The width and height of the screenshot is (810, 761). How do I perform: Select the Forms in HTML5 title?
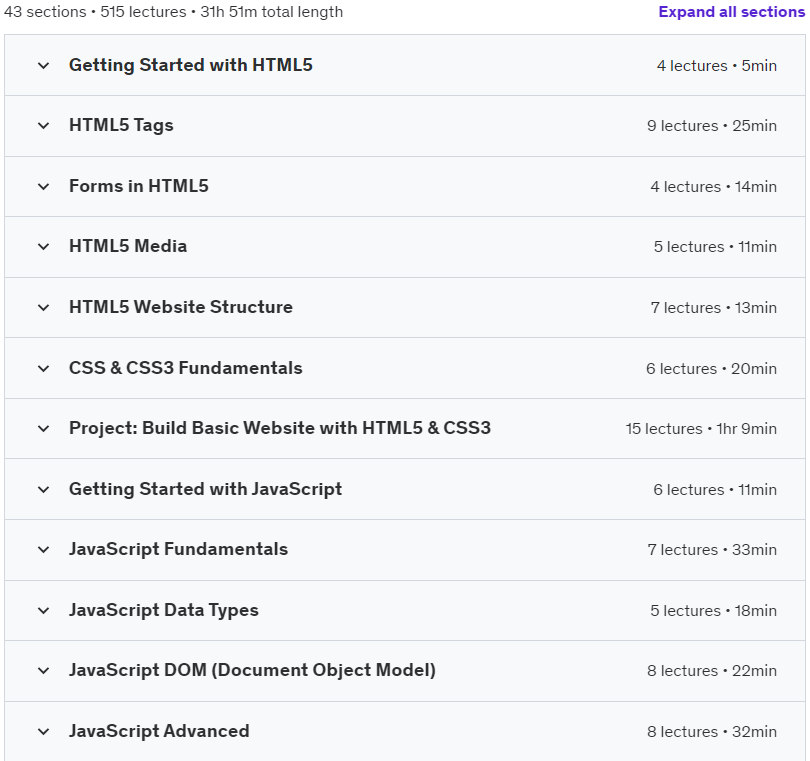click(139, 186)
